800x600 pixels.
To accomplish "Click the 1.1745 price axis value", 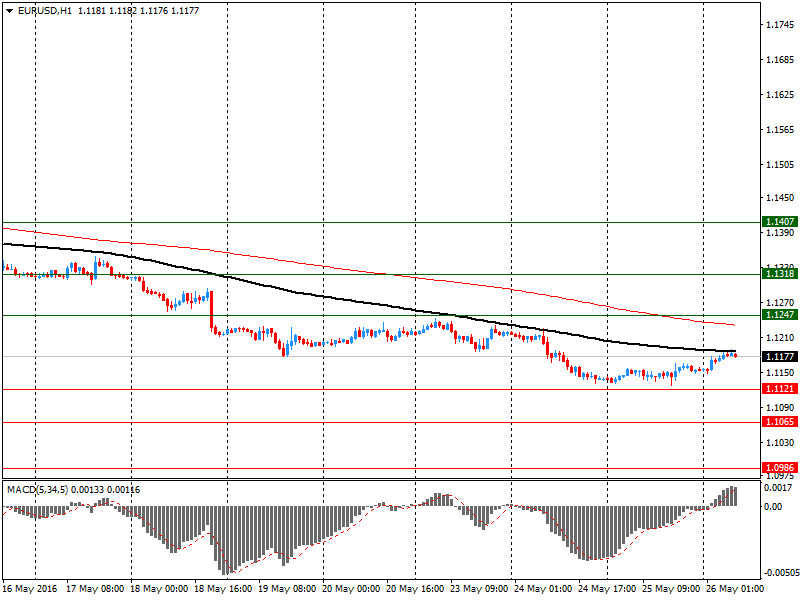I will point(780,24).
